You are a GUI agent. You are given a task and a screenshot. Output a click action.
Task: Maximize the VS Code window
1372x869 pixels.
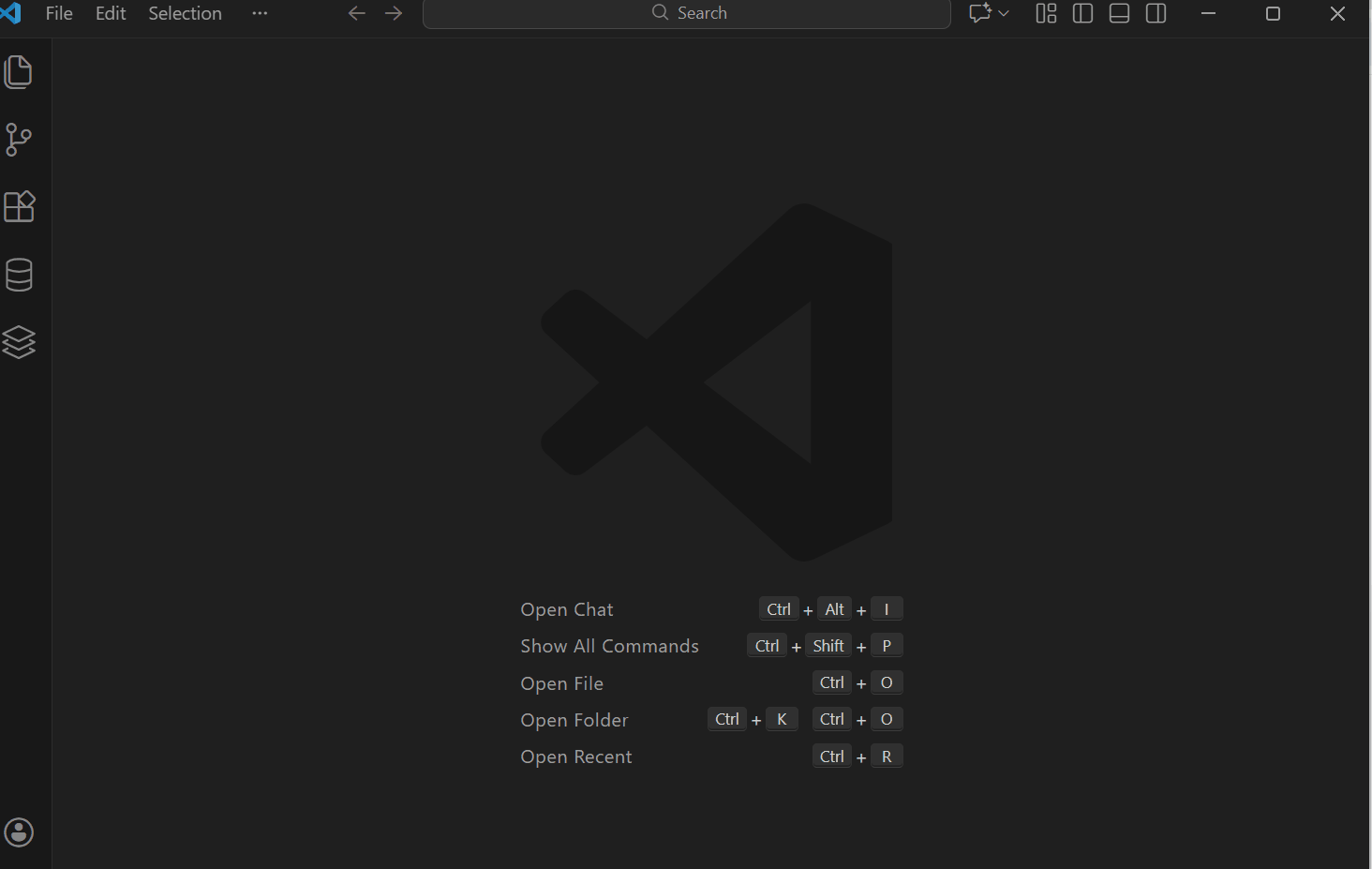1273,13
